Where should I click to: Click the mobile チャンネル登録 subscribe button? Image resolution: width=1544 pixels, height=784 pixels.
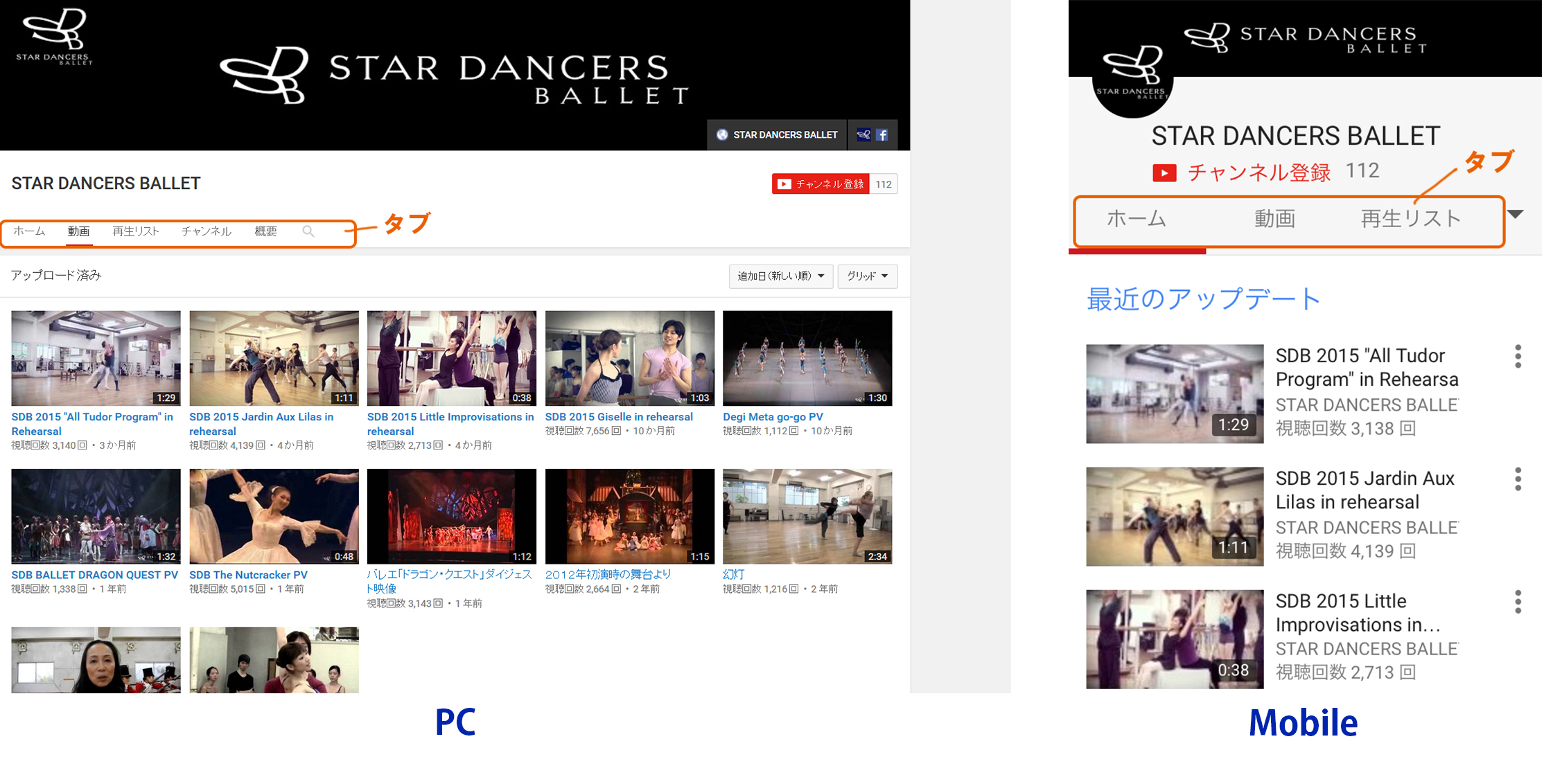coord(1242,172)
